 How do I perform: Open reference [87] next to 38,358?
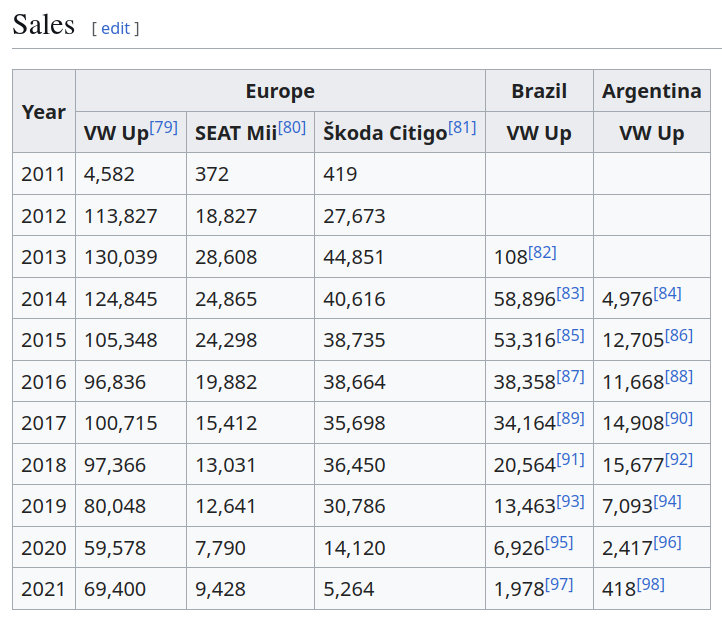pos(571,377)
